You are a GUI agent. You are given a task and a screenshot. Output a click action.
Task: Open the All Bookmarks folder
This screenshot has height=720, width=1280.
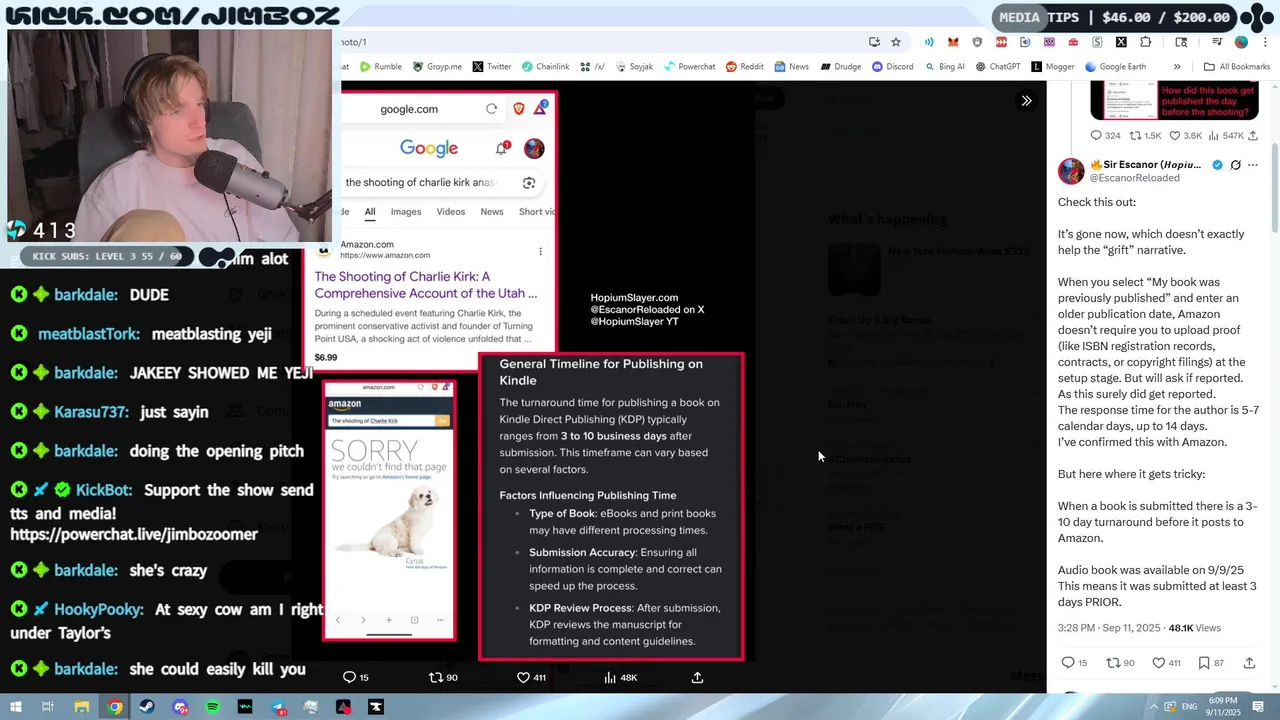coord(1237,67)
